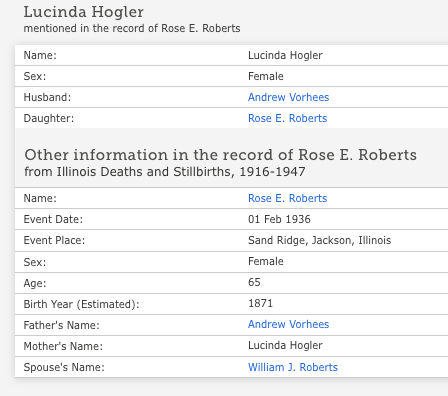Click the large 'Lucinda Hogler' page title
The image size is (448, 396).
[x=83, y=12]
